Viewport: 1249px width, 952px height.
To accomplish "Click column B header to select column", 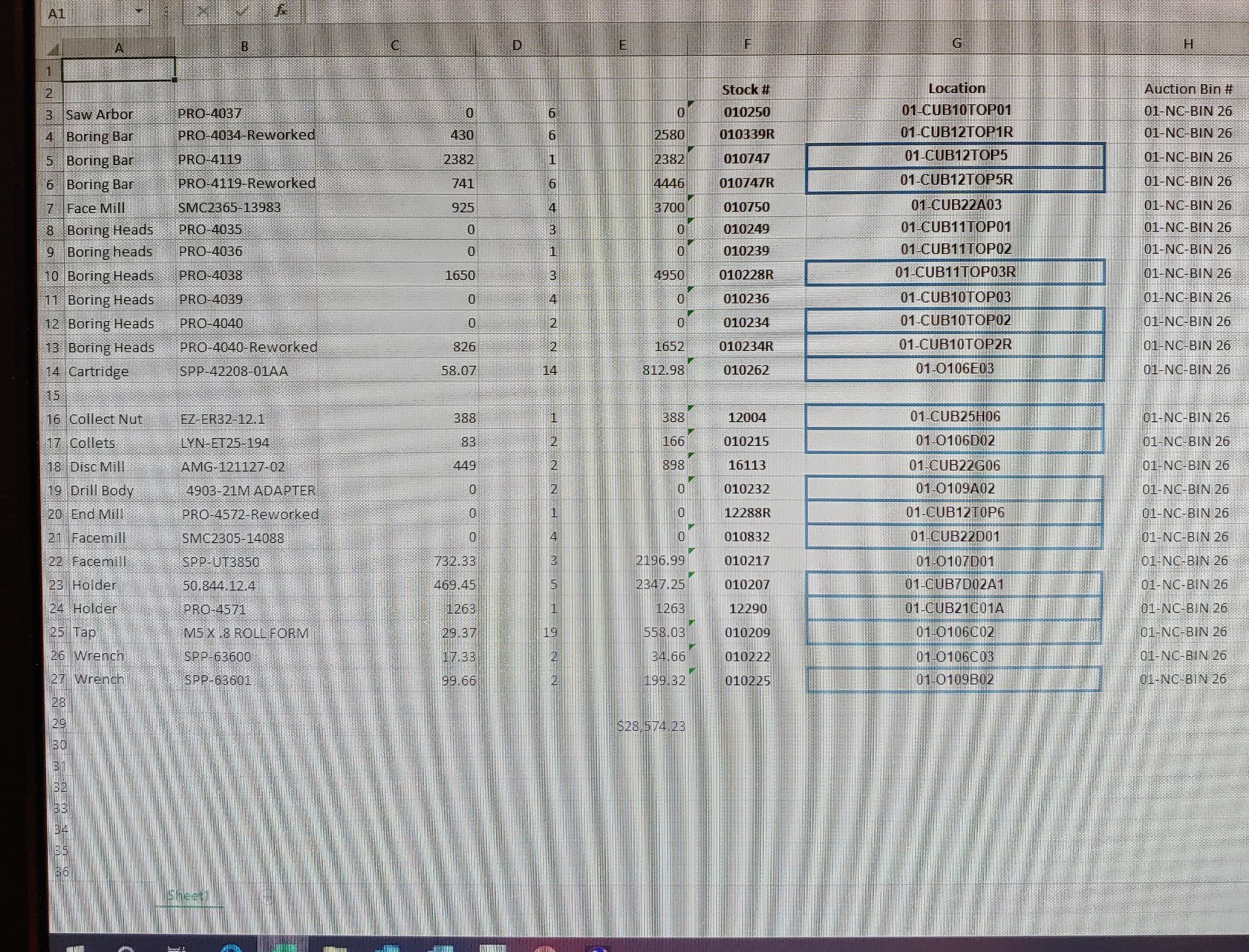I will pyautogui.click(x=245, y=45).
